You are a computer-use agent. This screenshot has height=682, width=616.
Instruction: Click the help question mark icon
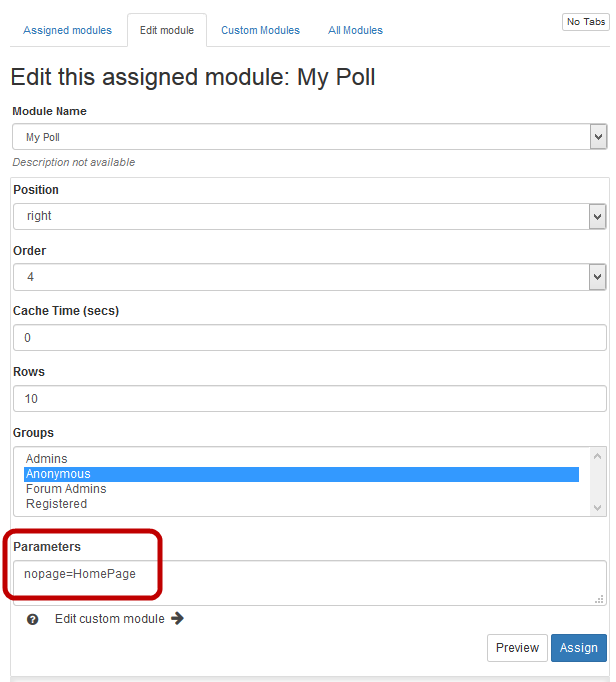[33, 619]
